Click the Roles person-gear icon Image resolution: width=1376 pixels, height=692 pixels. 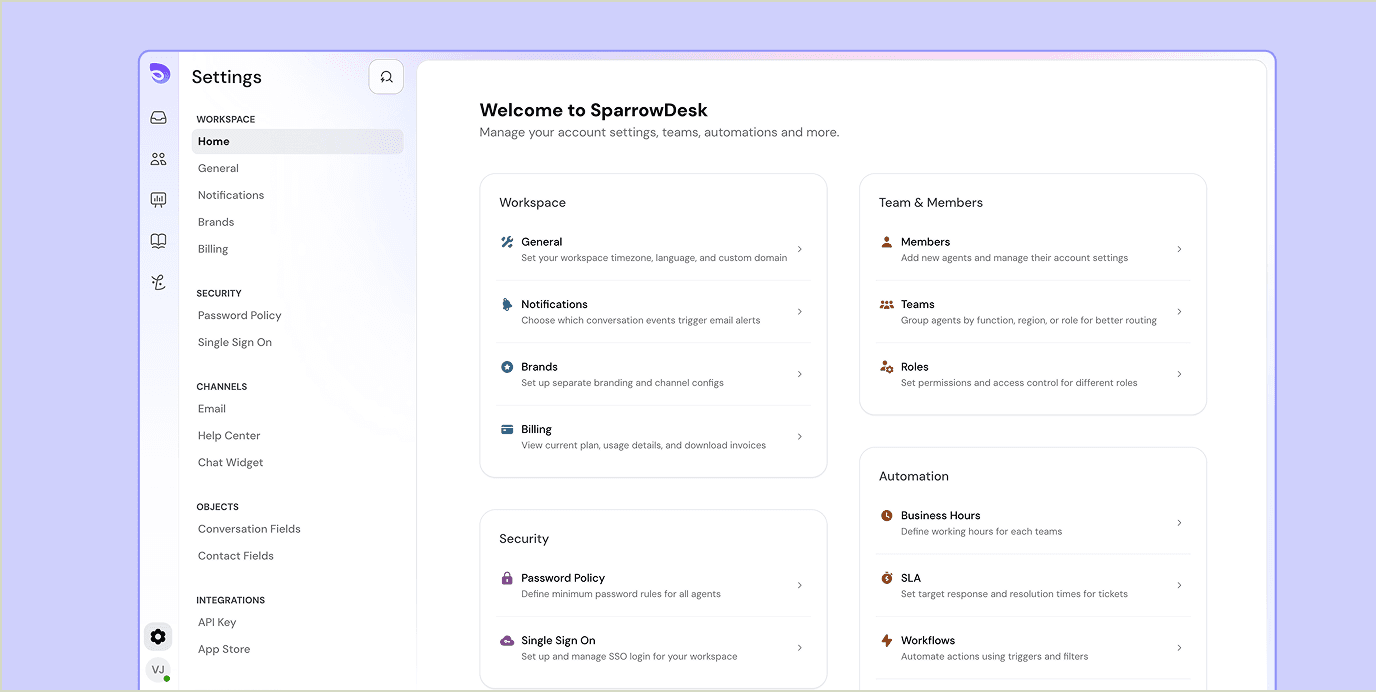click(886, 367)
